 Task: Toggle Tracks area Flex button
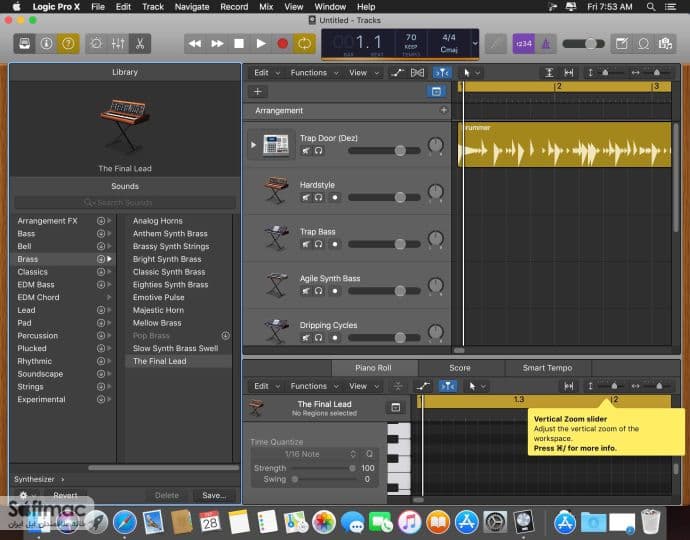coord(417,73)
